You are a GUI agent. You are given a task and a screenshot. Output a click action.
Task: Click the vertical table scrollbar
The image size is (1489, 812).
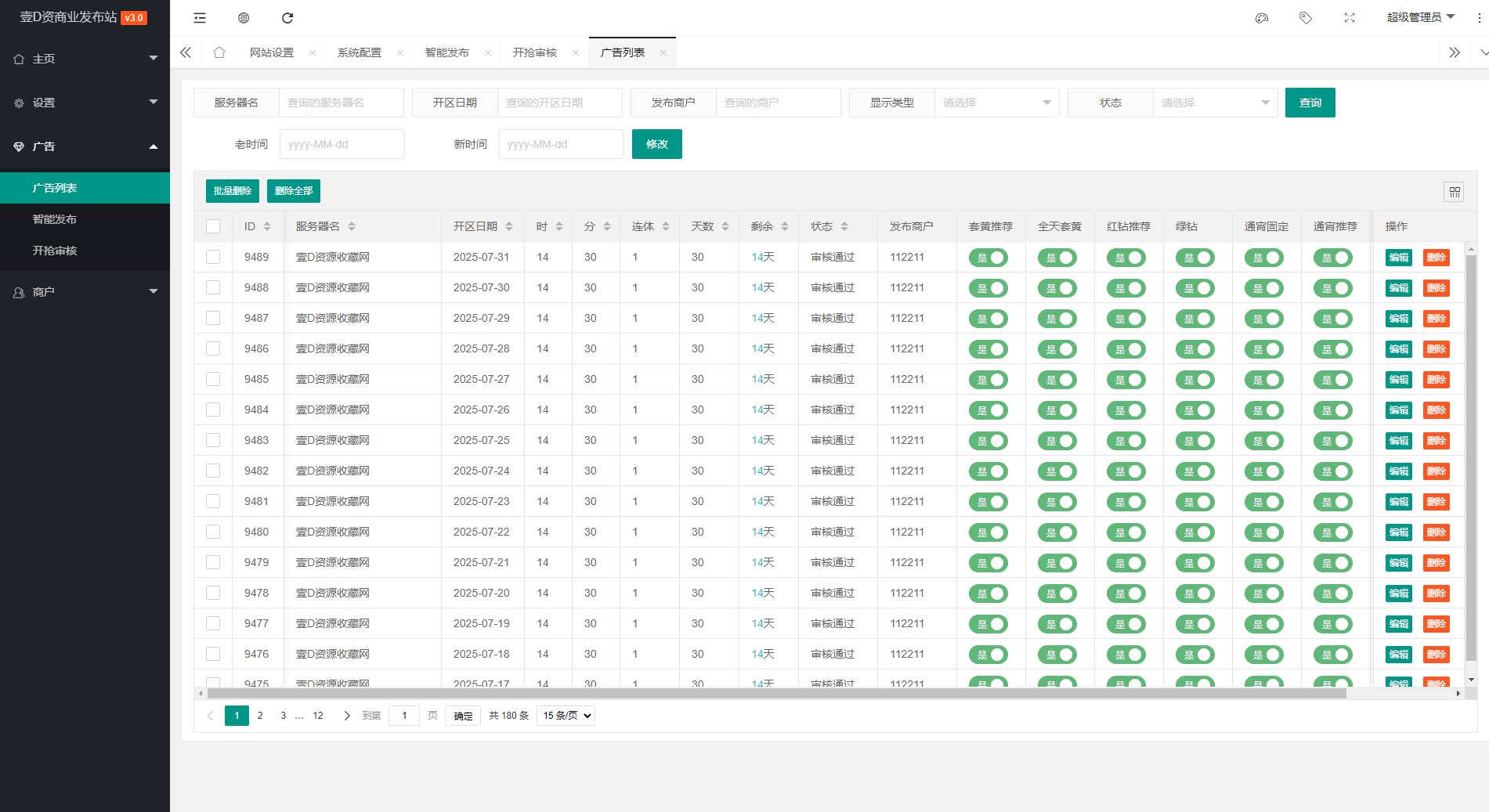pos(1471,458)
